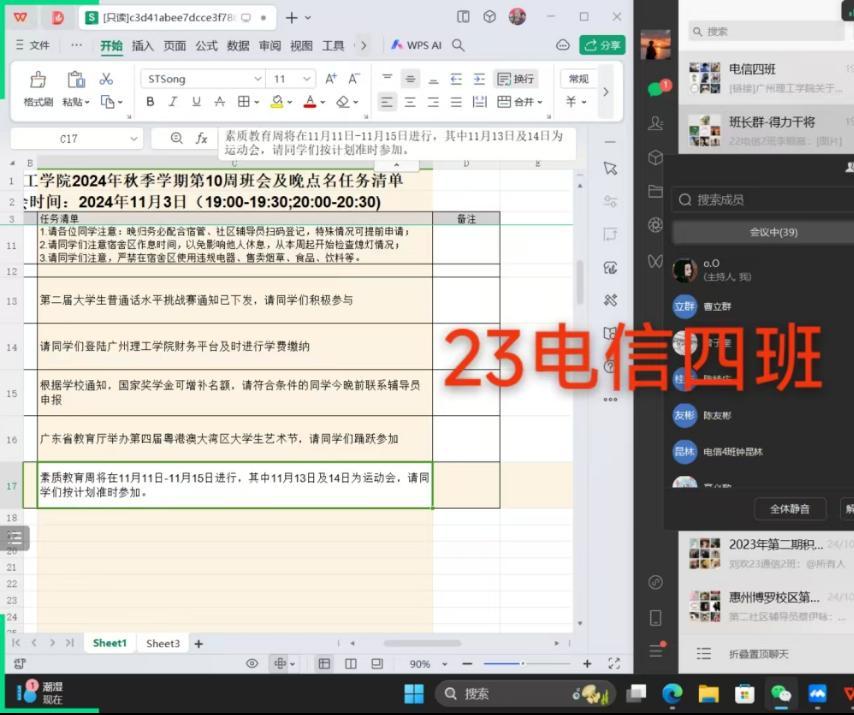The height and width of the screenshot is (715, 854).
Task: Toggle bold formatting
Action: coord(150,102)
